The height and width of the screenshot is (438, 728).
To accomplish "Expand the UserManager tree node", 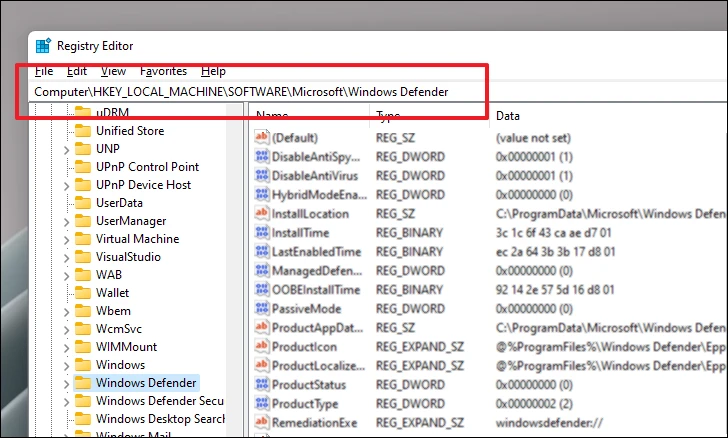I will pyautogui.click(x=66, y=222).
